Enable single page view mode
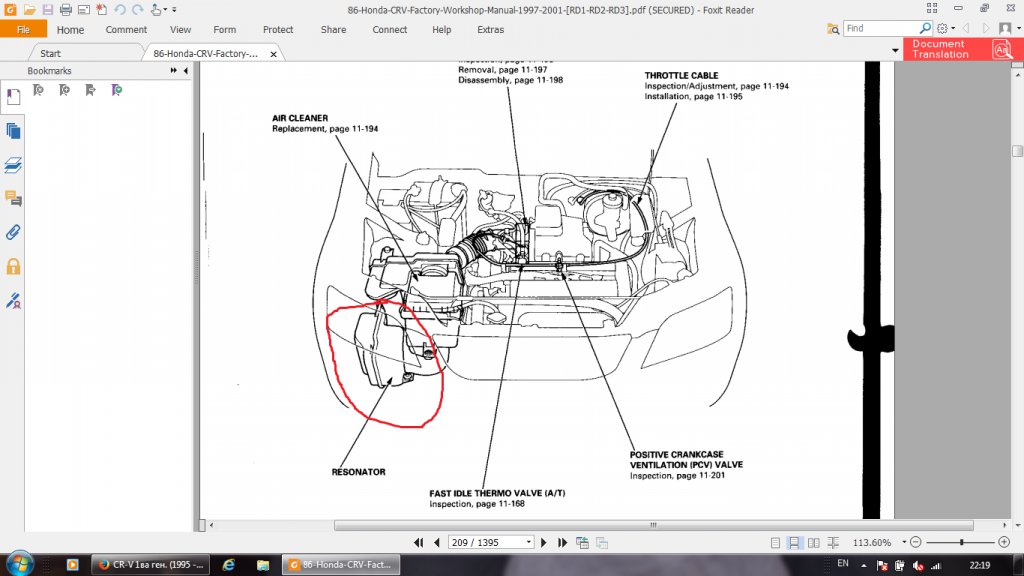 (x=775, y=542)
